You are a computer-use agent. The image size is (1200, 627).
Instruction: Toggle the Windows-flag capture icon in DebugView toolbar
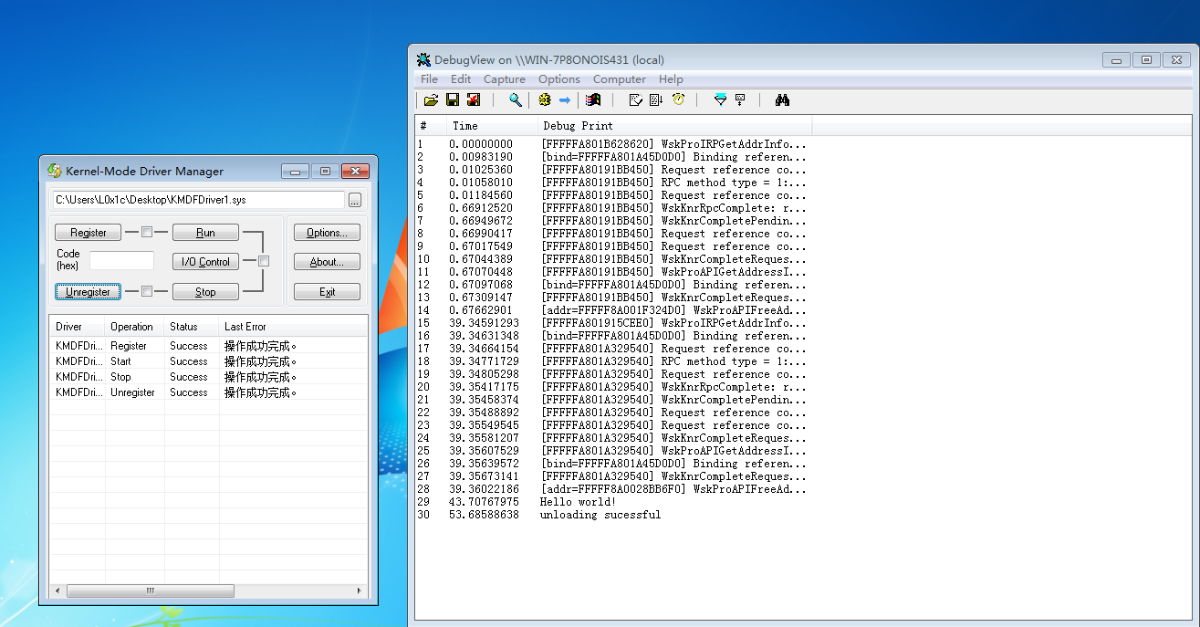pyautogui.click(x=593, y=100)
